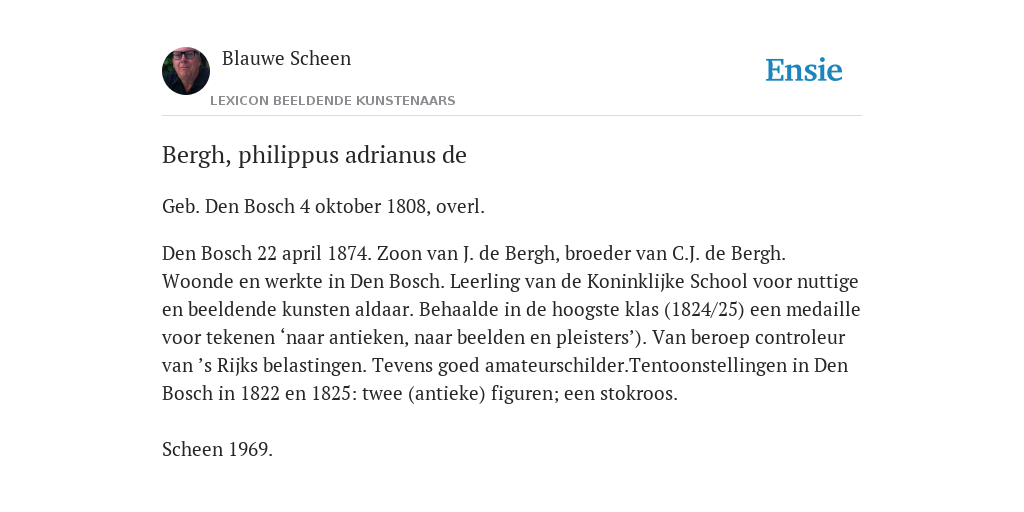Open the Blauwe Scheen author name
This screenshot has height=512, width=1024.
click(287, 58)
